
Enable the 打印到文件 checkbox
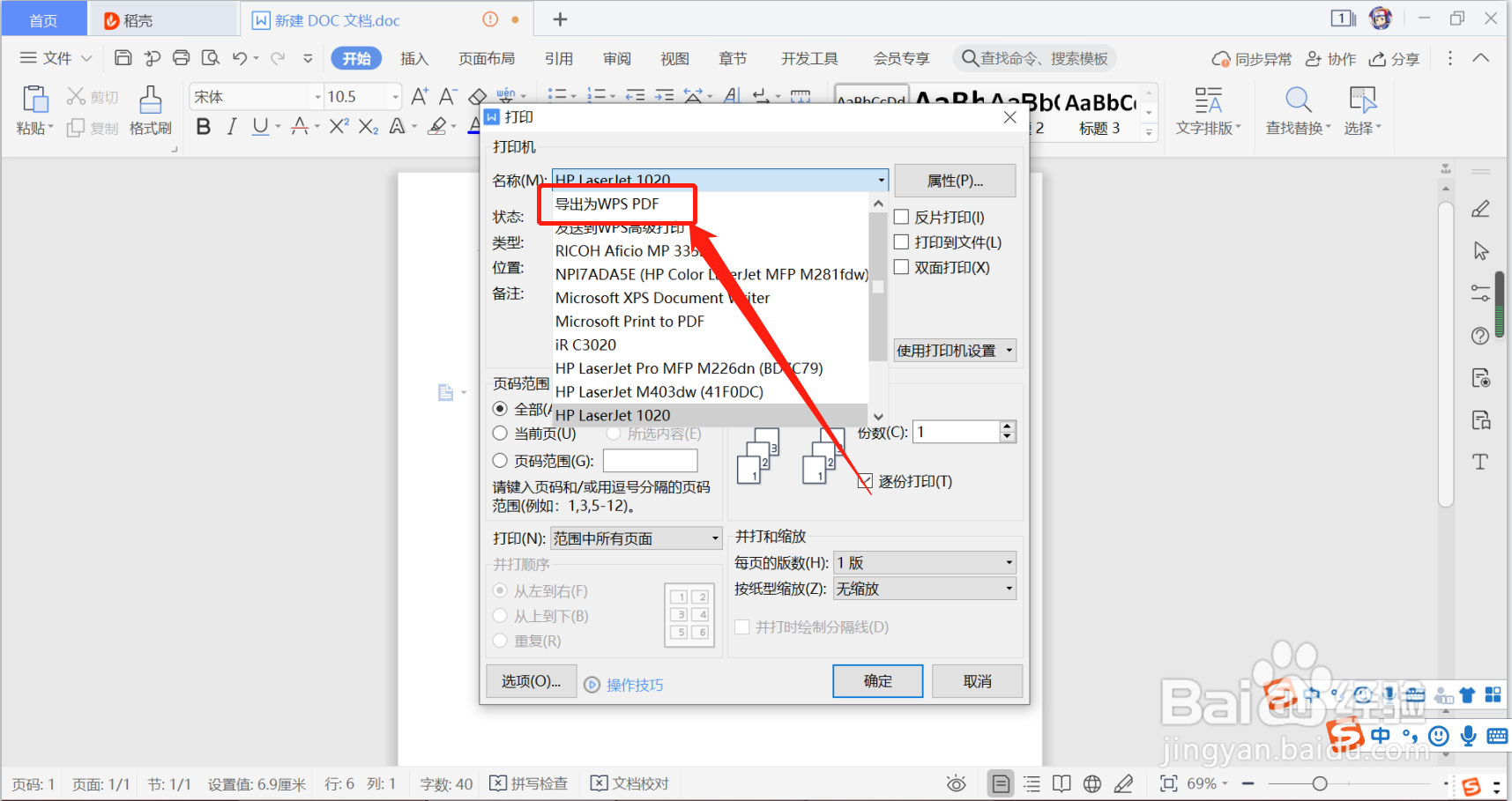click(902, 241)
